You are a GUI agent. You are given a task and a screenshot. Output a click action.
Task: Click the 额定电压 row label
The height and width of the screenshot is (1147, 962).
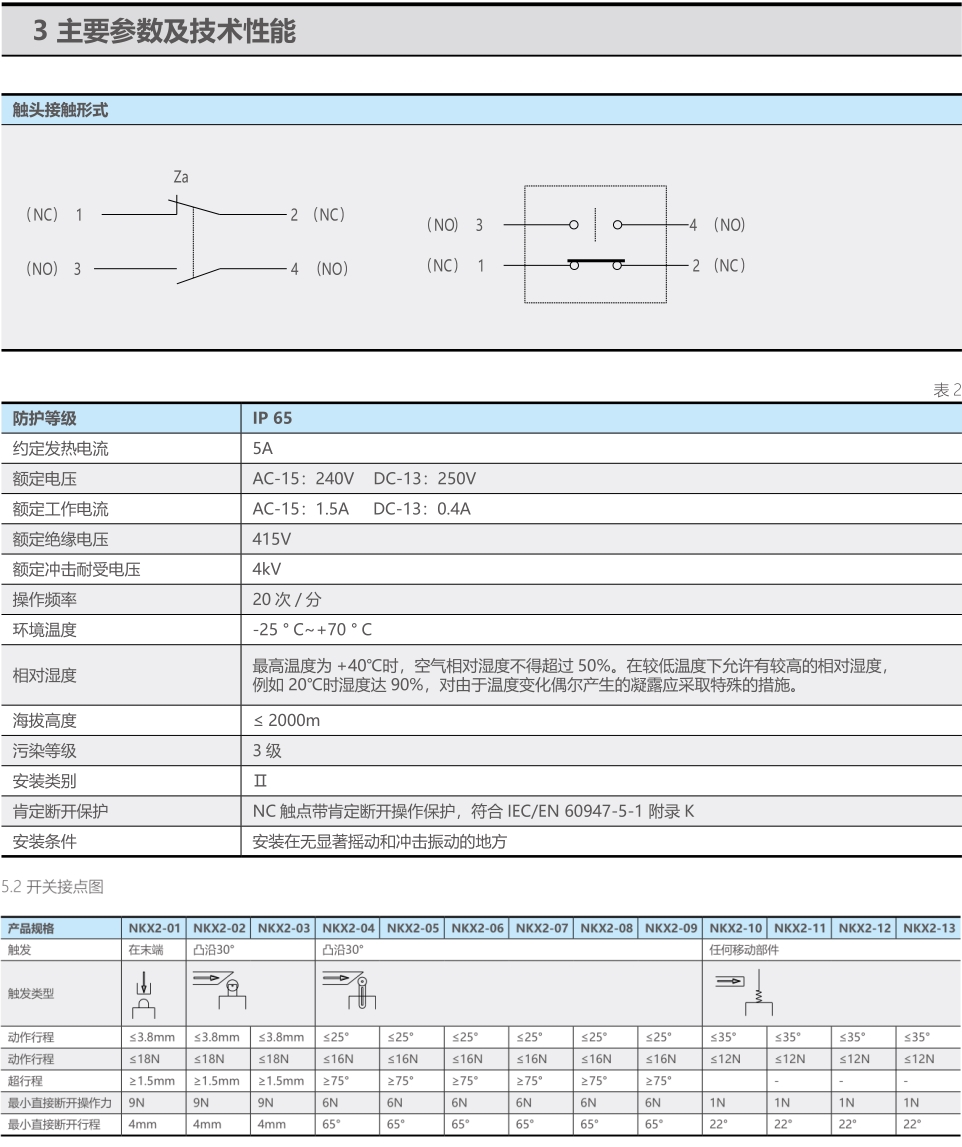45,478
